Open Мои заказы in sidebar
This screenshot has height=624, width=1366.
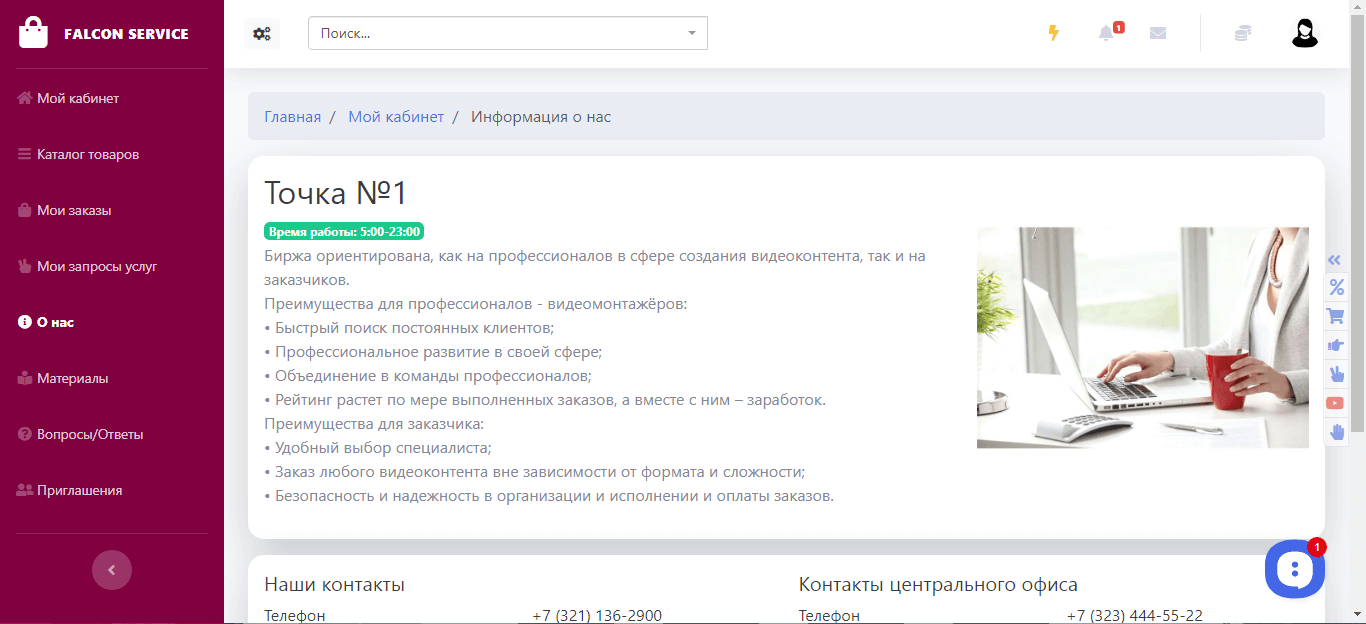point(74,211)
